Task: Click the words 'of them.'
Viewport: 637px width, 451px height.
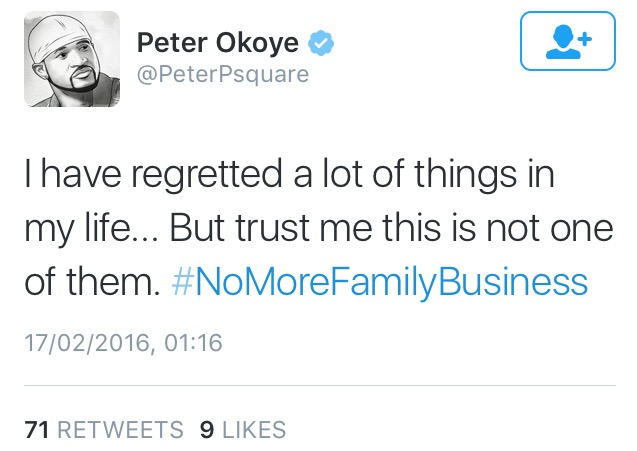Action: click(92, 282)
